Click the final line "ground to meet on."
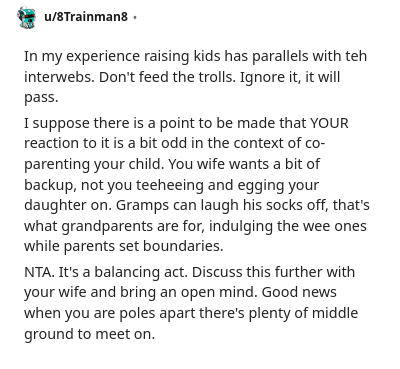The image size is (400, 369). tap(89, 334)
